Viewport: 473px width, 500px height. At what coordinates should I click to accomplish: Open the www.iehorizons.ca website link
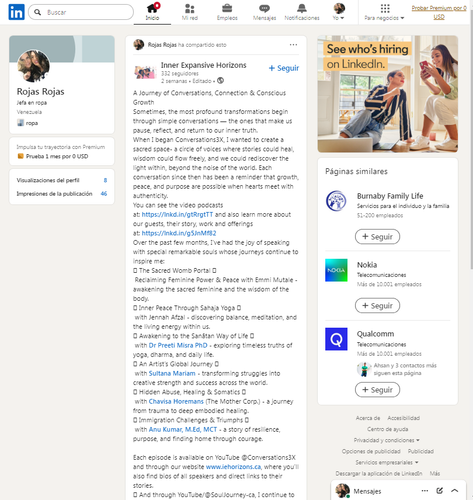pos(233,467)
